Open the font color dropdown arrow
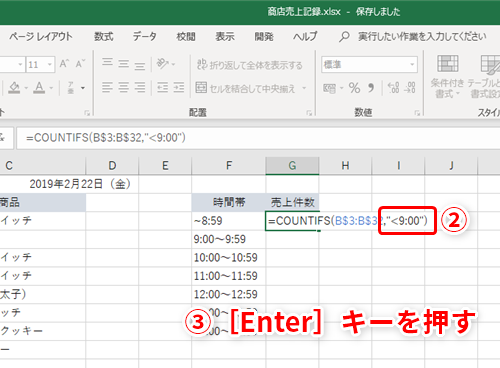Screen dimensions: 500x368 51,88
